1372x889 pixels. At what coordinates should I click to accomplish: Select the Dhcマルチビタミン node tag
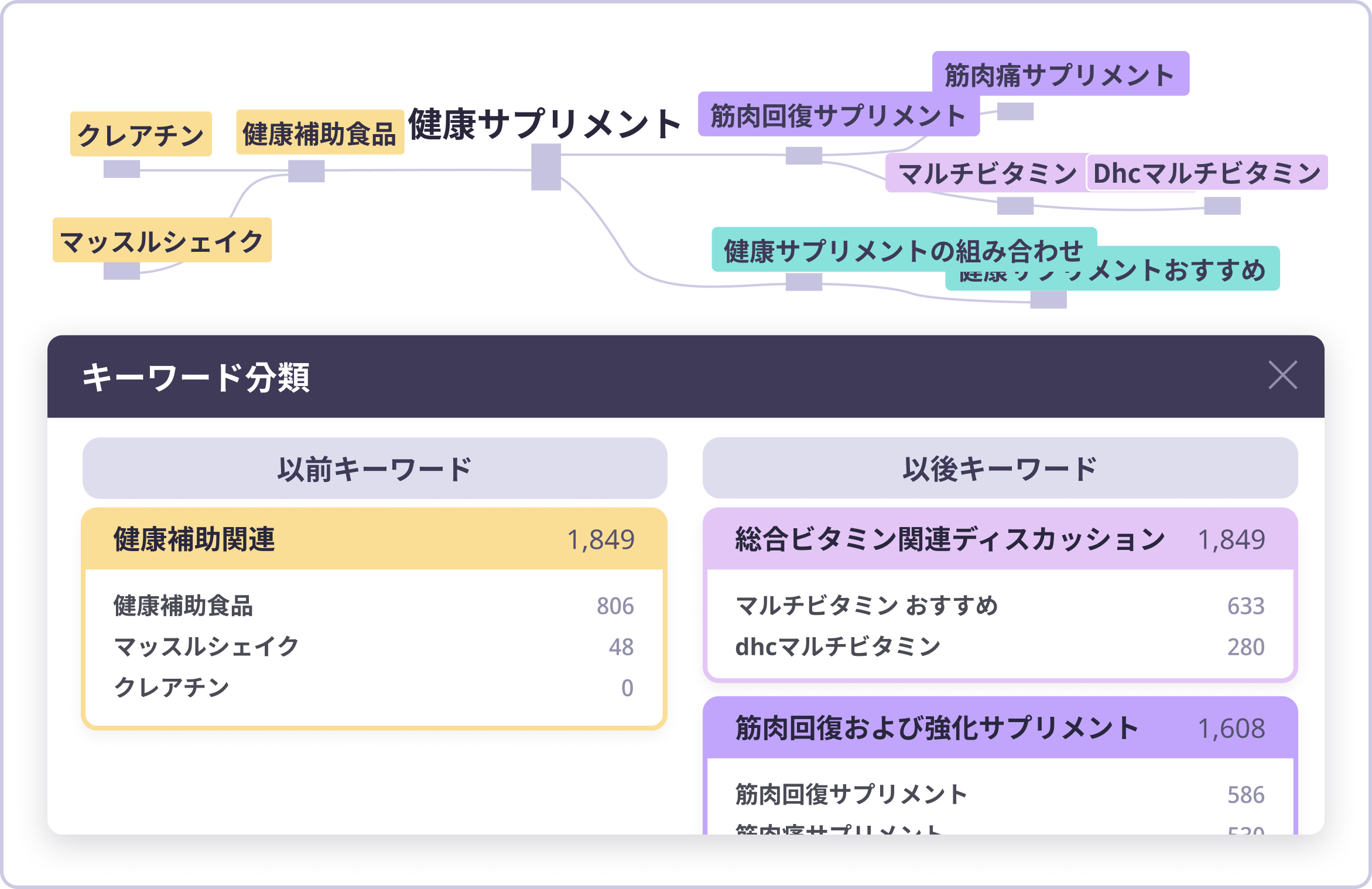tap(1207, 173)
